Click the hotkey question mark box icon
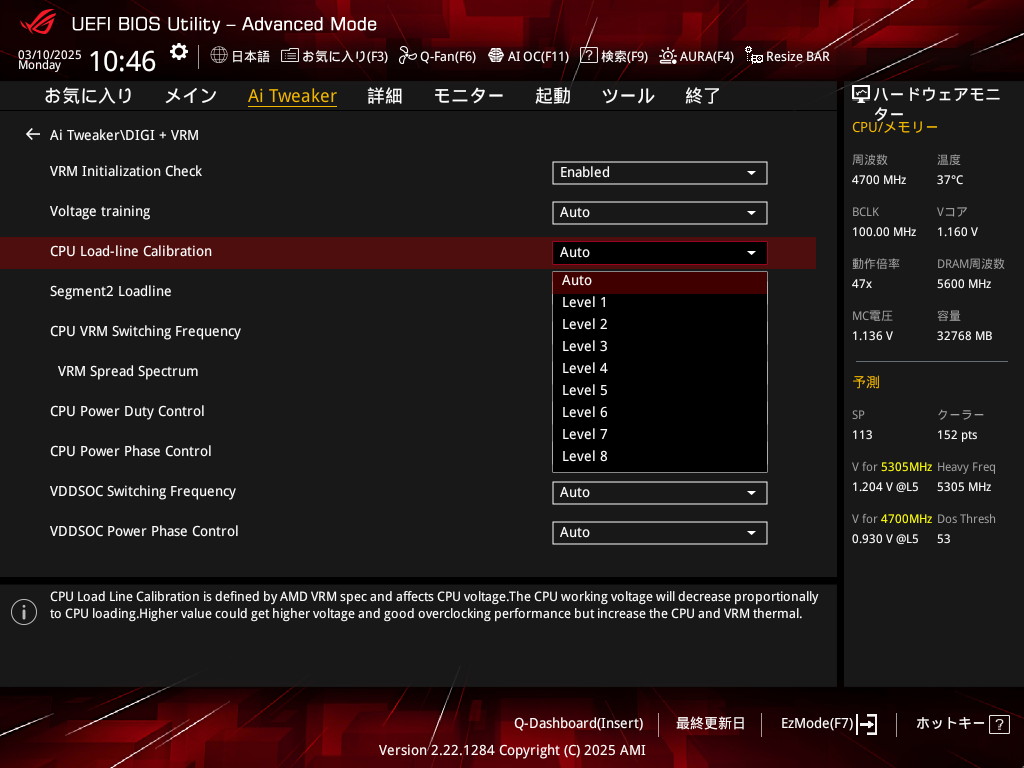The height and width of the screenshot is (768, 1024). (999, 724)
